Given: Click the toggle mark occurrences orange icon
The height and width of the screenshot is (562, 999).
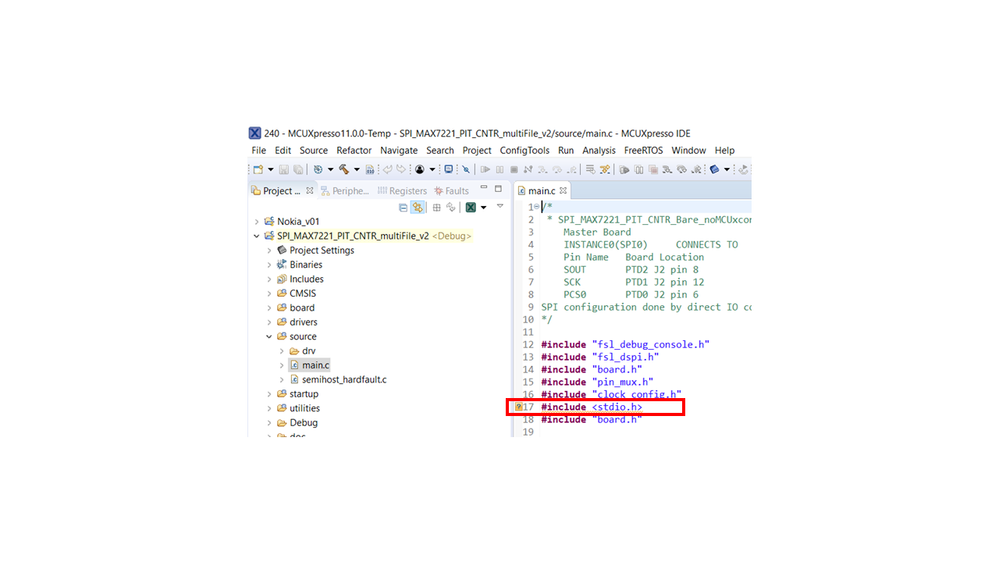Looking at the screenshot, I should [605, 169].
